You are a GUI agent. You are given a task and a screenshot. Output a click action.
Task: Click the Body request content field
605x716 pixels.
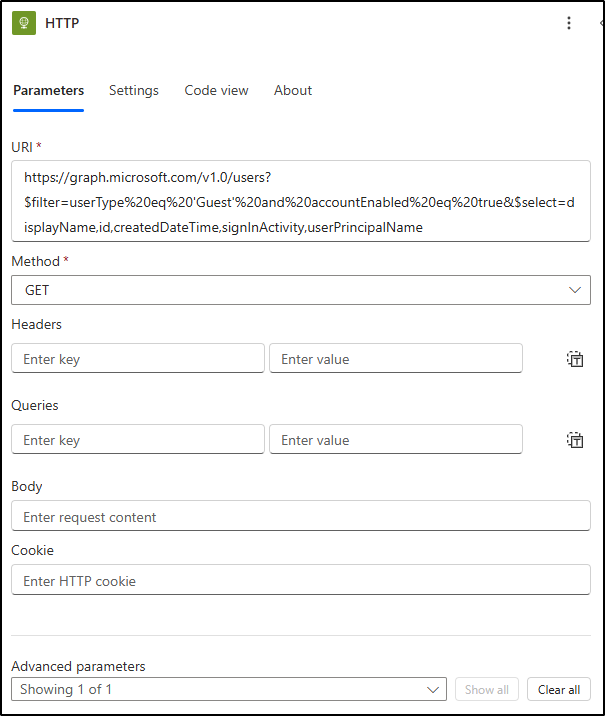coord(301,517)
